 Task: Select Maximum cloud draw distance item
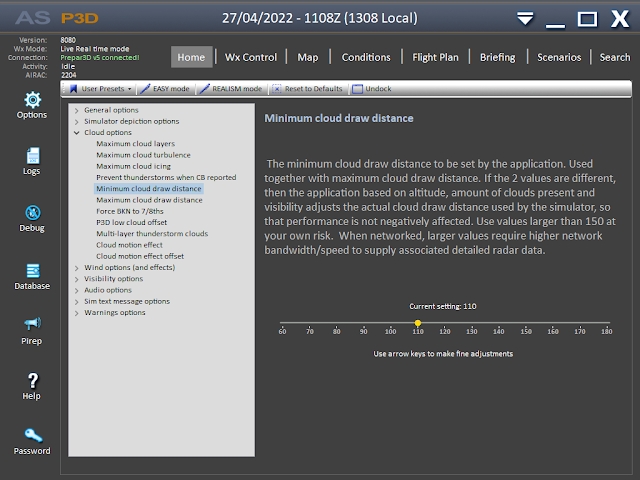click(x=148, y=200)
